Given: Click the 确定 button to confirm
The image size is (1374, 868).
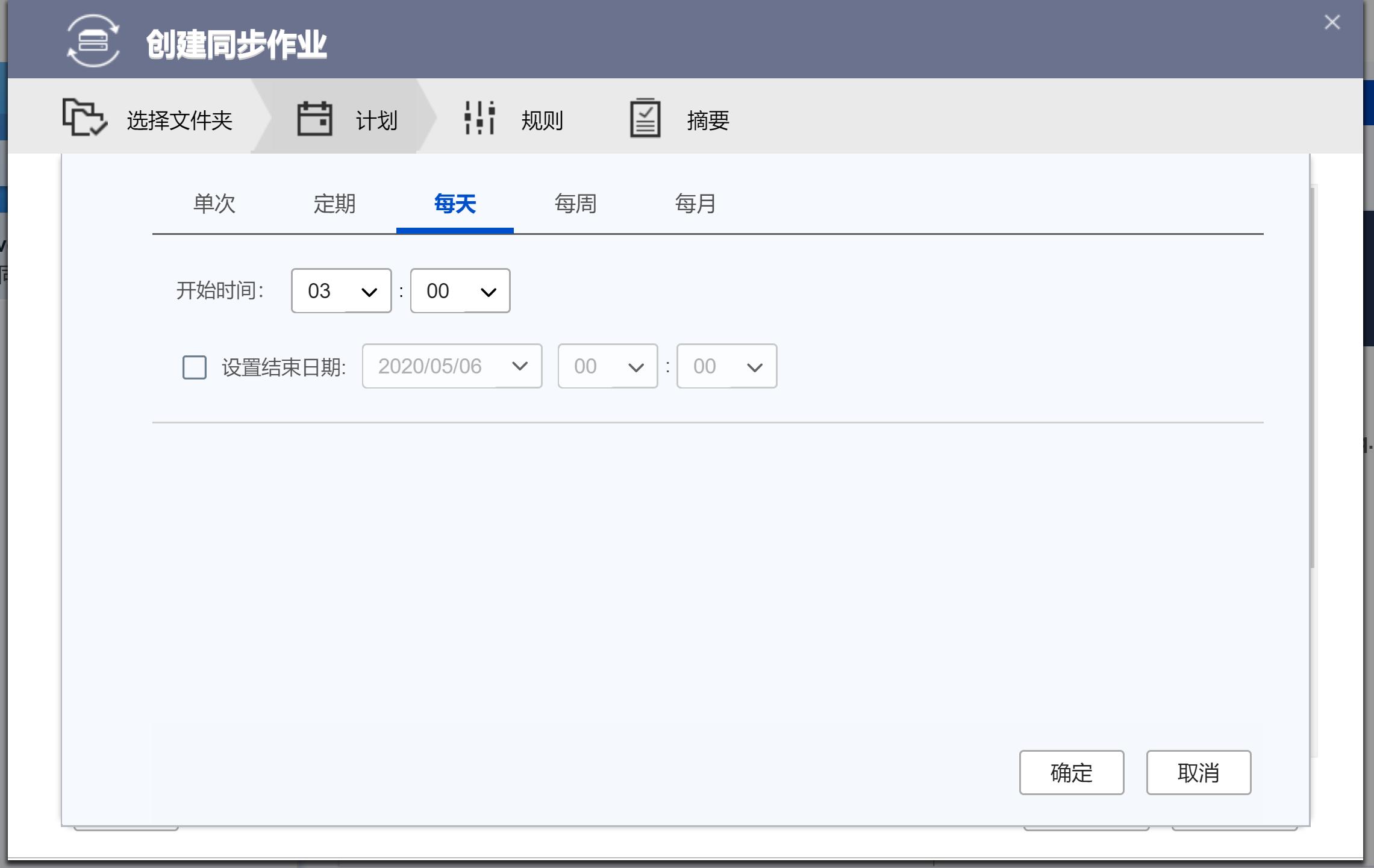Looking at the screenshot, I should click(x=1071, y=773).
